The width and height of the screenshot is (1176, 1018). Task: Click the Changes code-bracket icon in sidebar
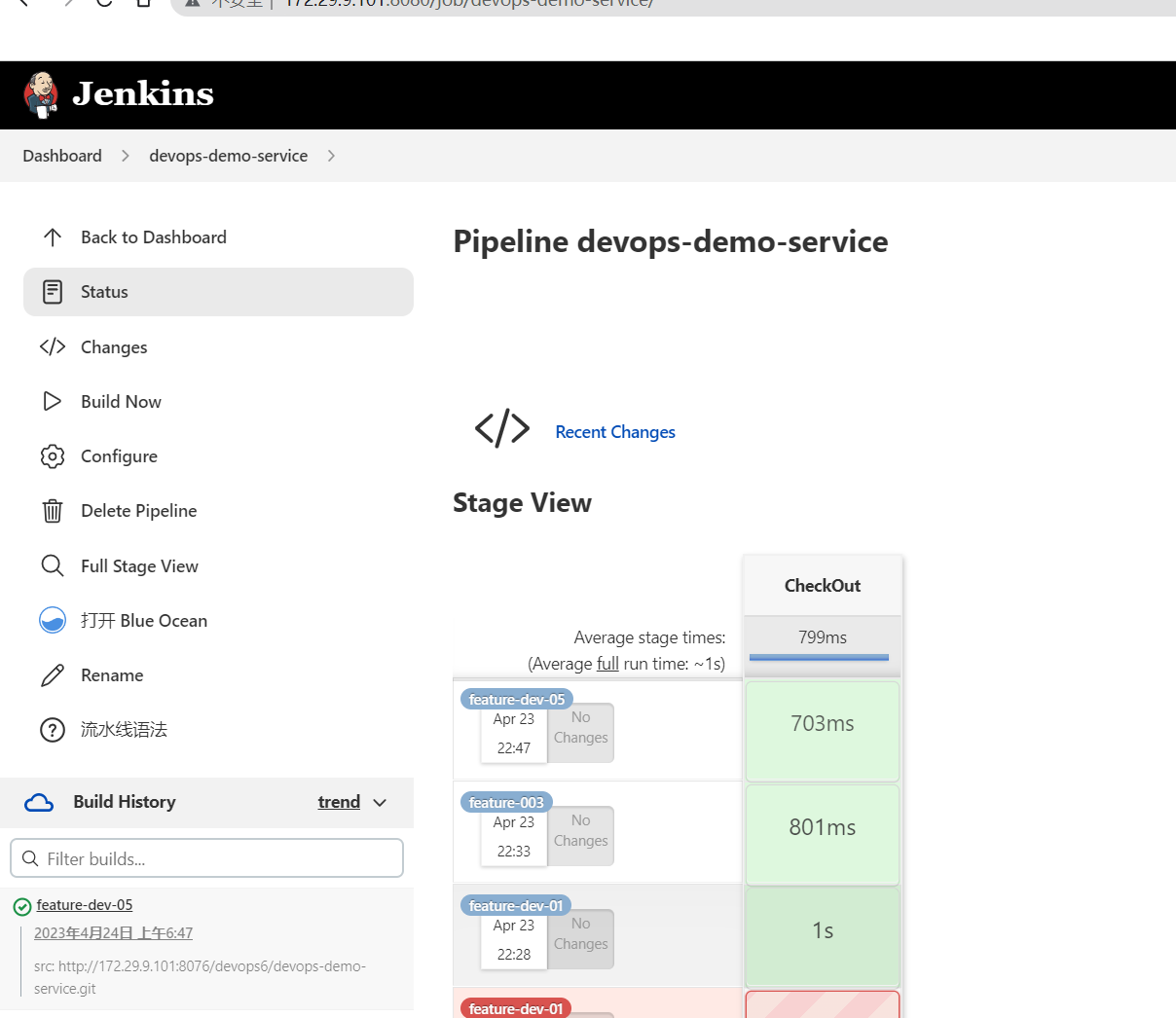tap(53, 346)
